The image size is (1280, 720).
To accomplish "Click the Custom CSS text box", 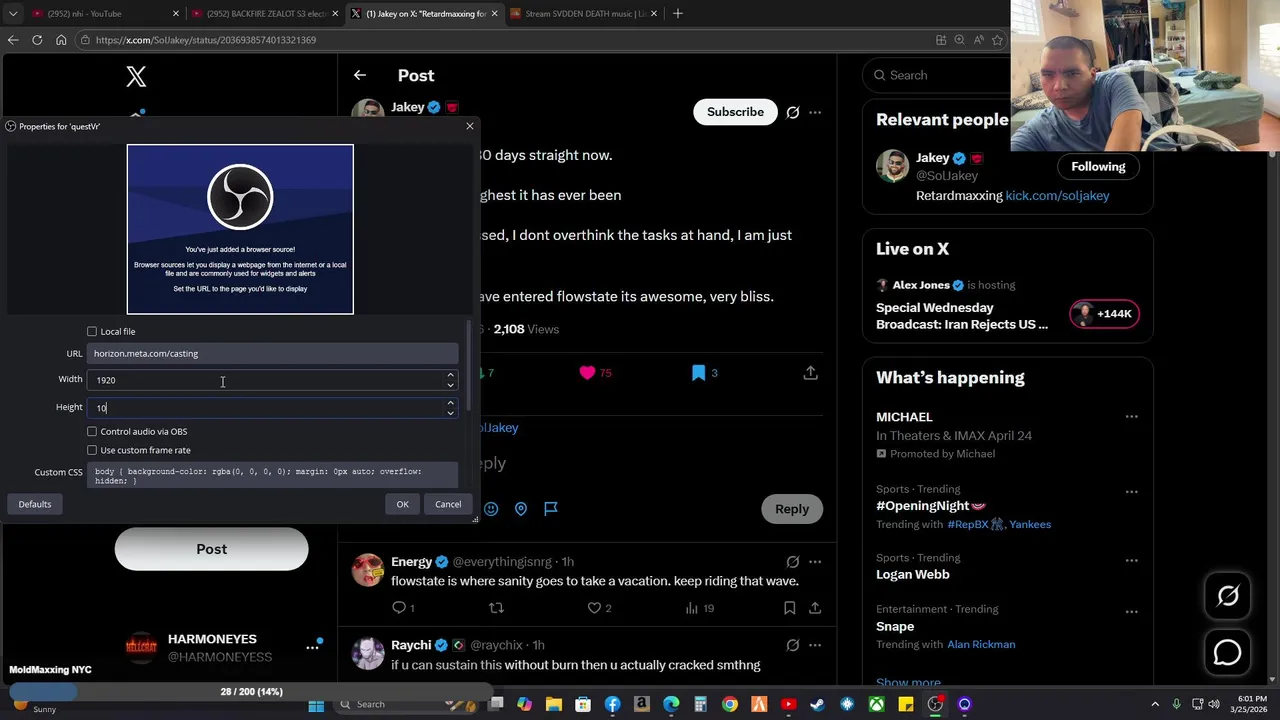I will click(x=272, y=476).
